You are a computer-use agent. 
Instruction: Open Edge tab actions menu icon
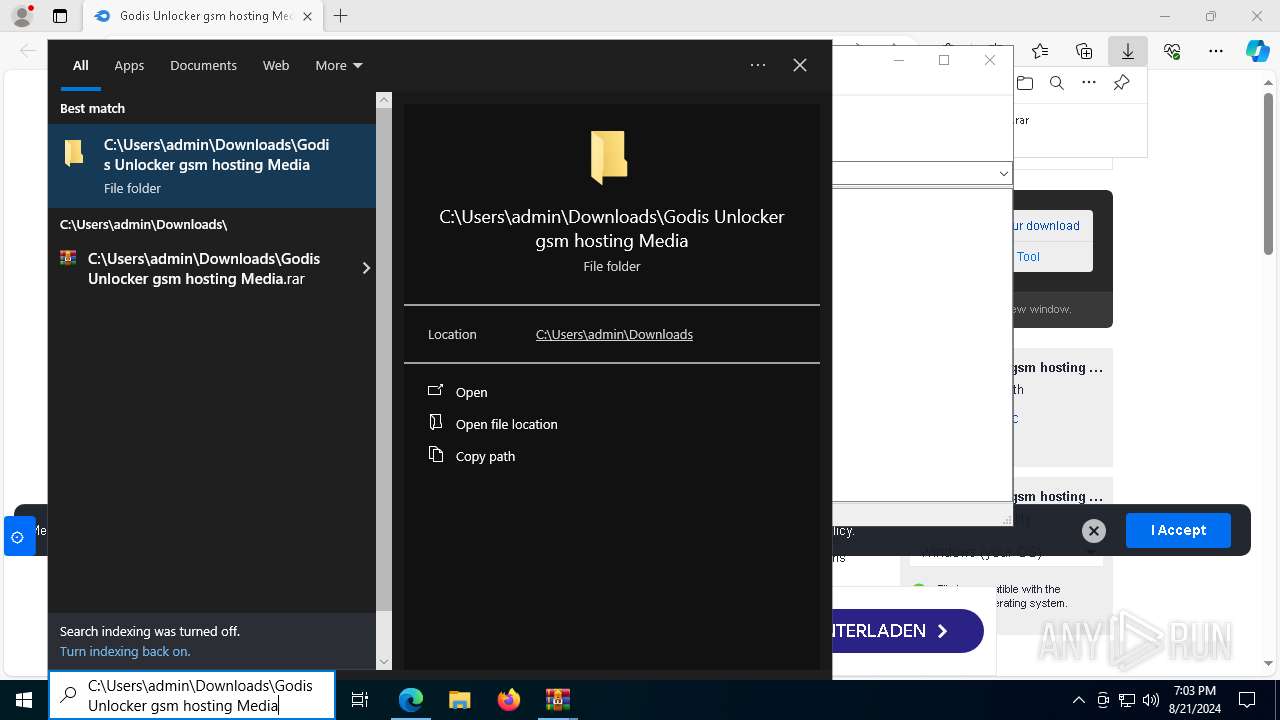pyautogui.click(x=60, y=16)
